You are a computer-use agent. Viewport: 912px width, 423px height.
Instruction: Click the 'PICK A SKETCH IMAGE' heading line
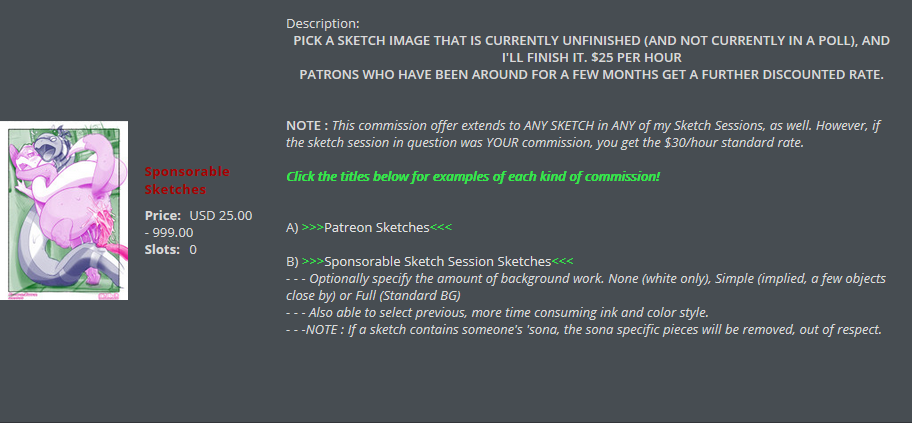point(590,41)
